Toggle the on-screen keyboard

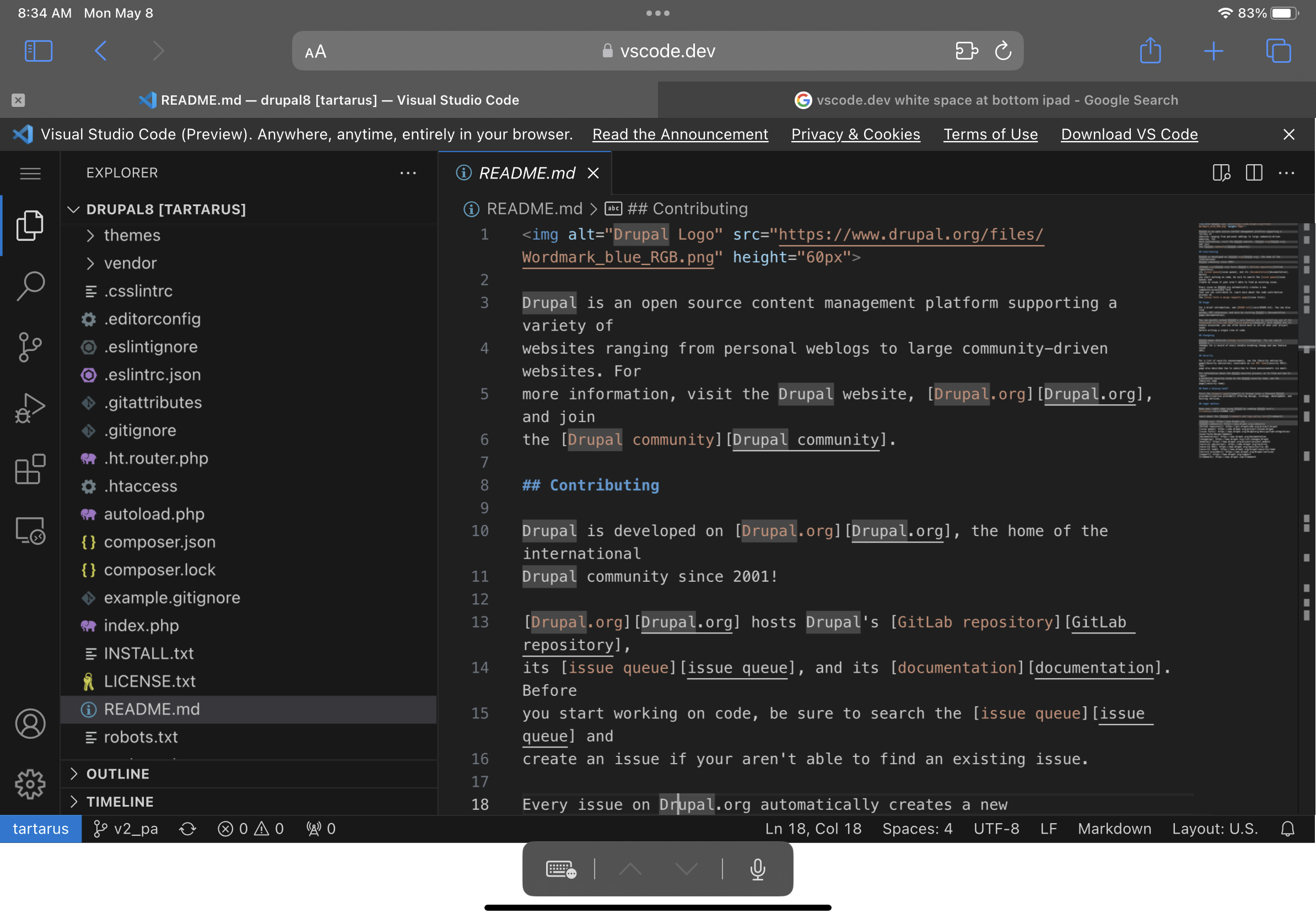point(560,869)
